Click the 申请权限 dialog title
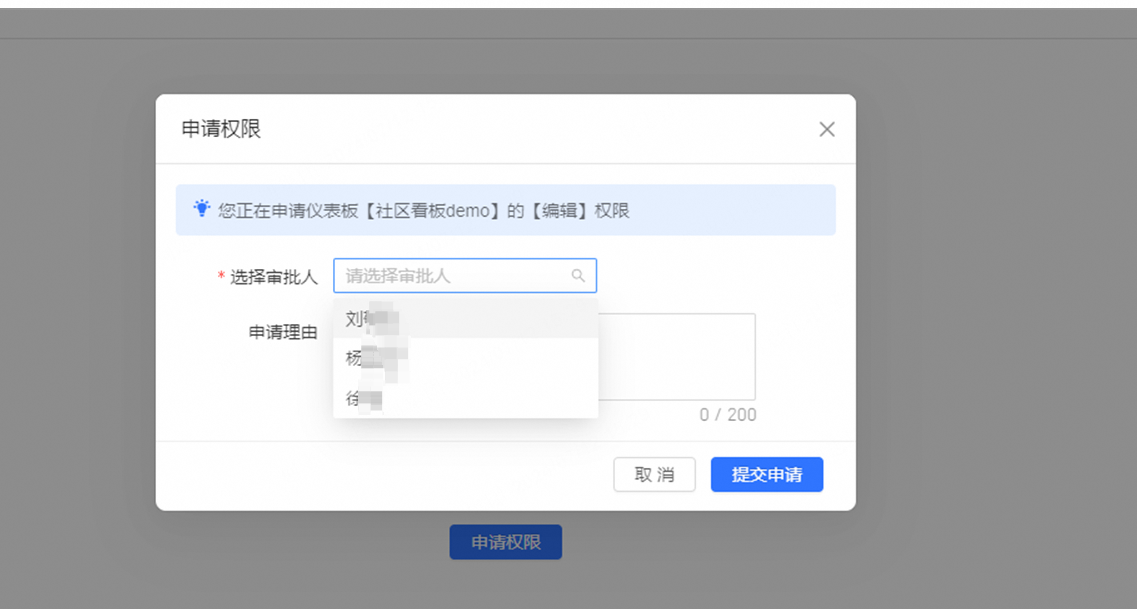Image resolution: width=1137 pixels, height=609 pixels. point(221,129)
